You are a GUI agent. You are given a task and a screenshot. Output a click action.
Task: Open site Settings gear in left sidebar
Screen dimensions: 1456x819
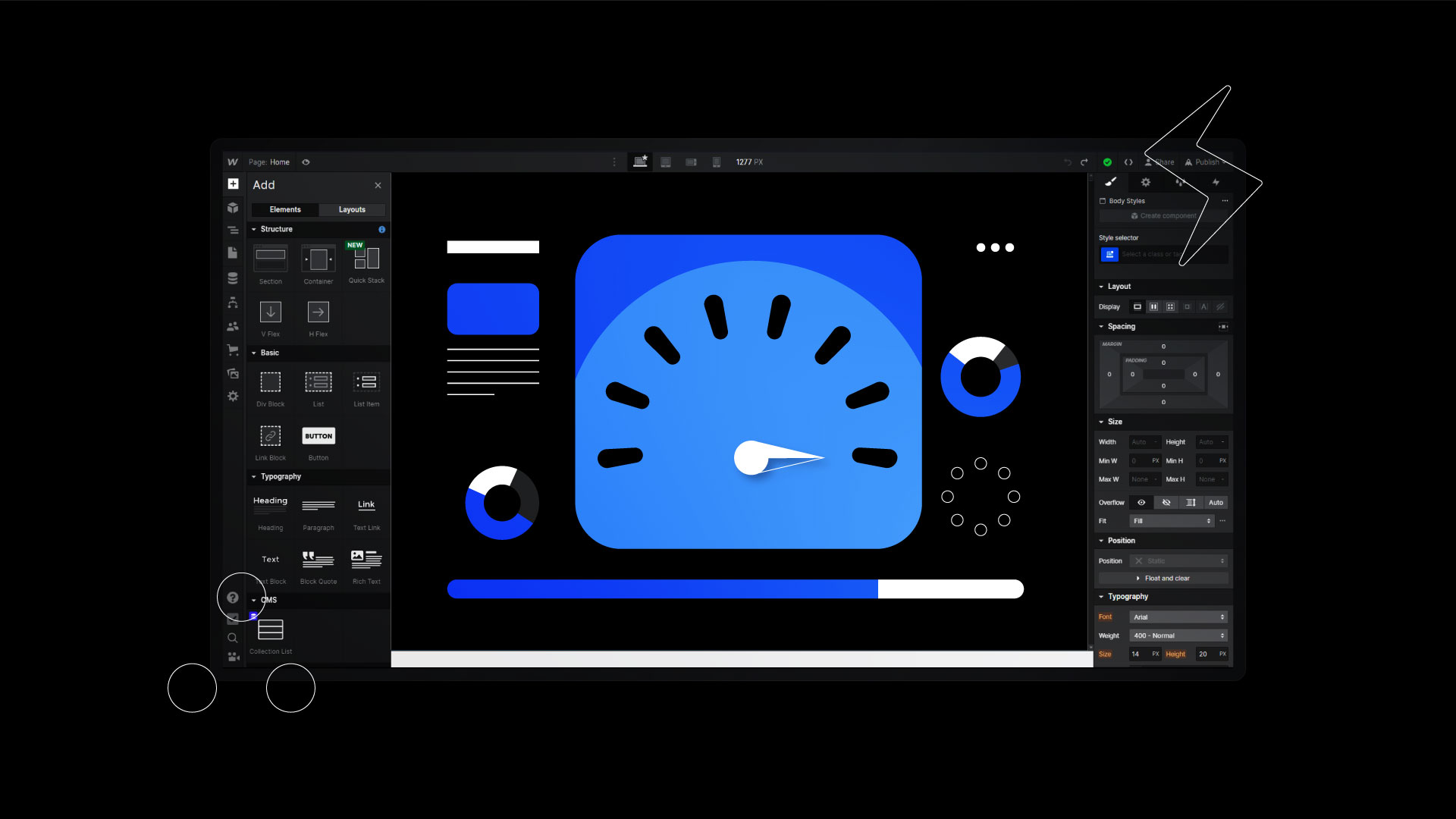click(233, 396)
